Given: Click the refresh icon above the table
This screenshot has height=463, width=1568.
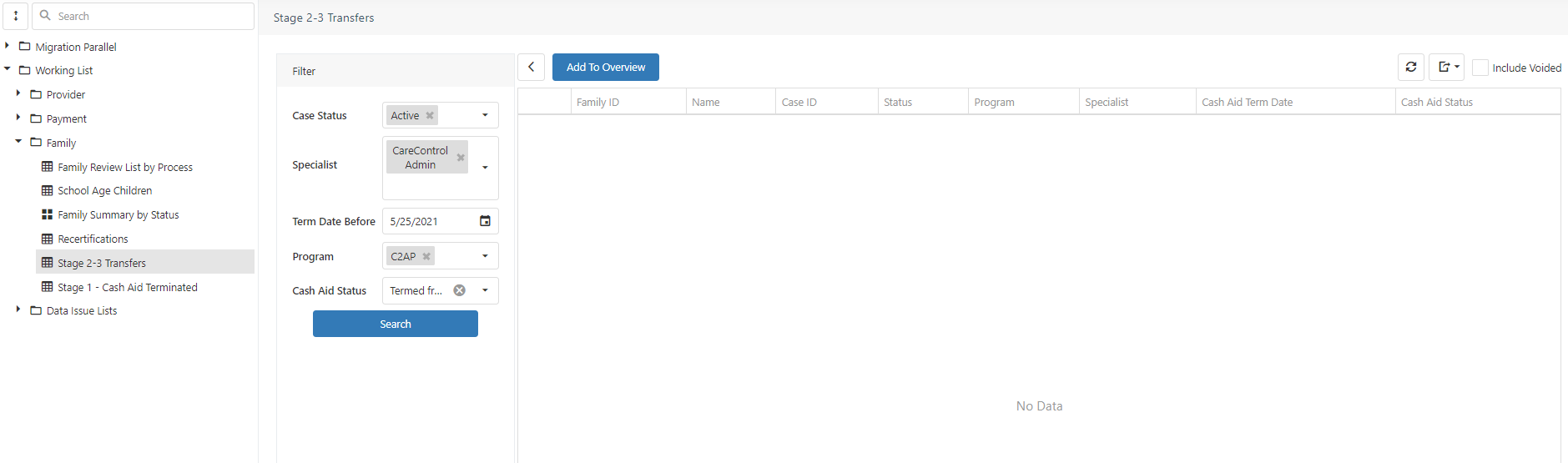Looking at the screenshot, I should (1410, 67).
